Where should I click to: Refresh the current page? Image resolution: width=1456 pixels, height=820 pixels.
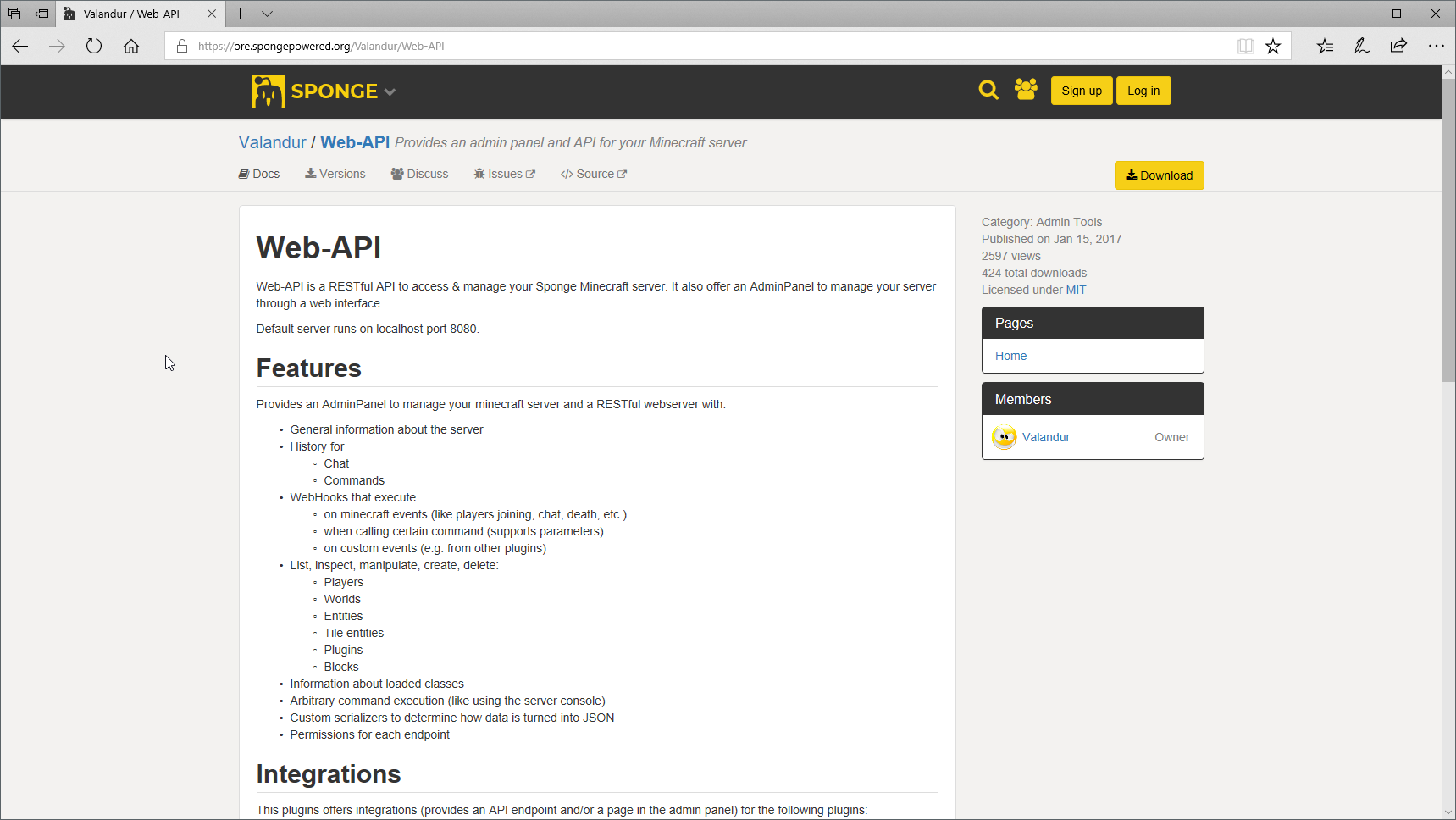93,46
